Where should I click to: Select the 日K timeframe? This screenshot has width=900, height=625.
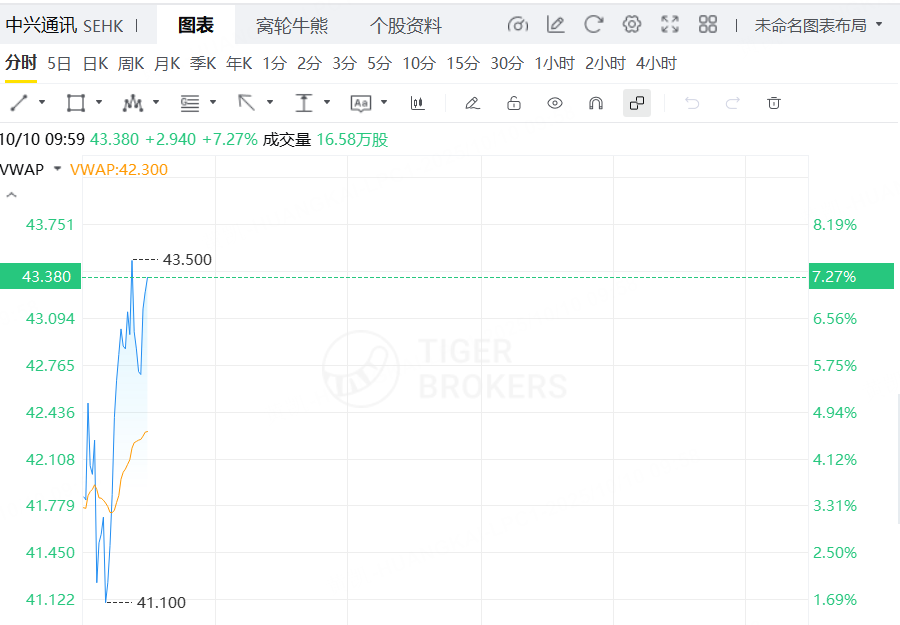(95, 64)
